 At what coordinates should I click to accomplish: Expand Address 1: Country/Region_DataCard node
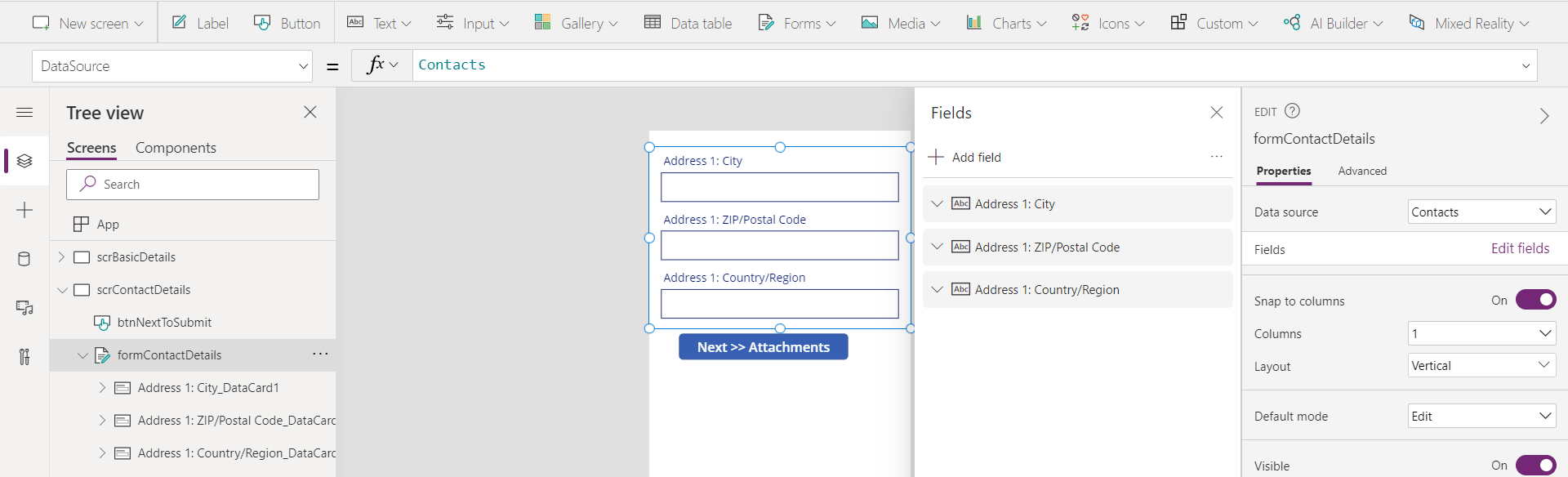(x=102, y=453)
